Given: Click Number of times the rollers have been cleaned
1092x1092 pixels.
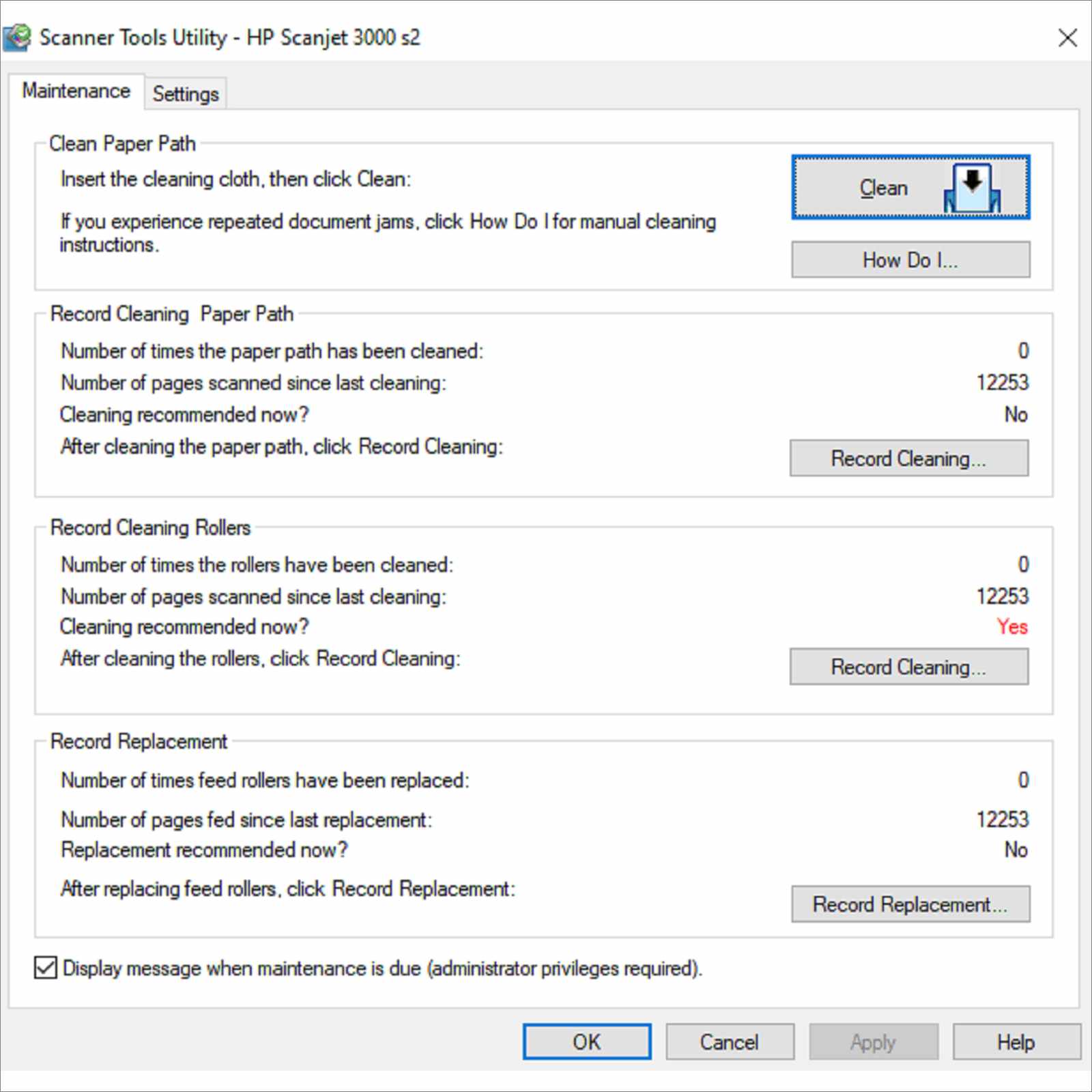Looking at the screenshot, I should [257, 564].
